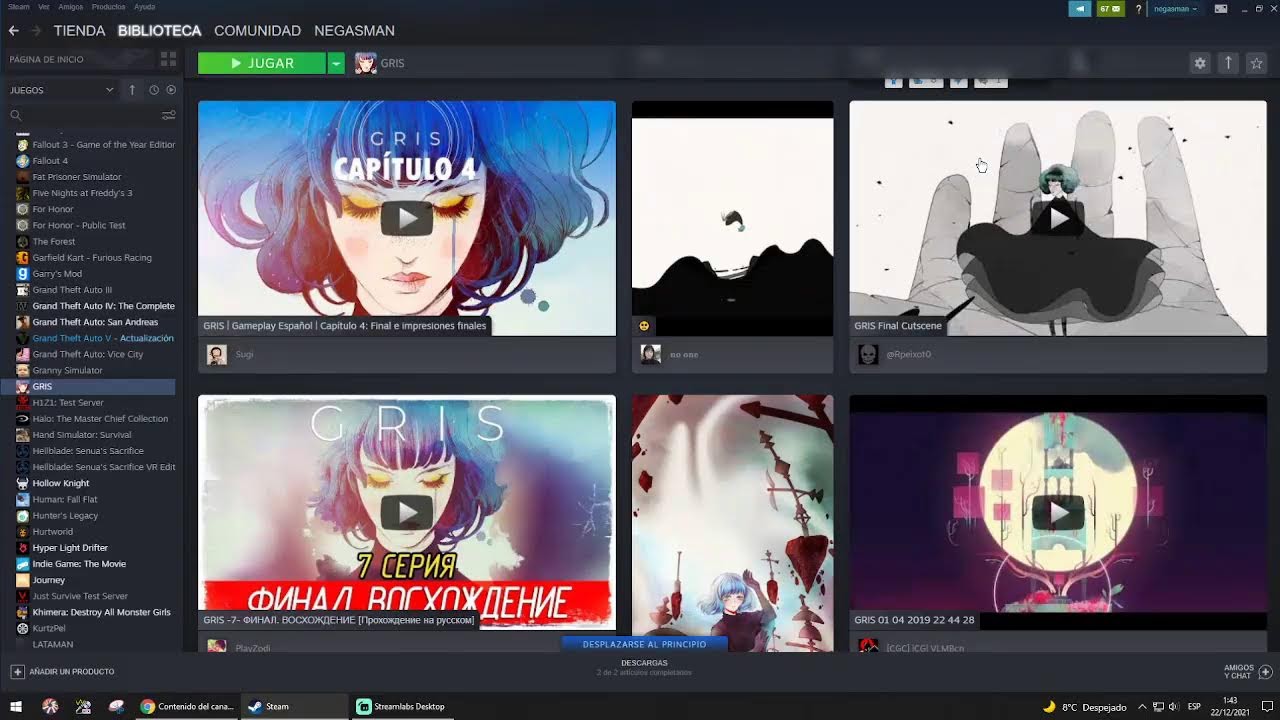Enter Big Picture mode icon

tap(1221, 9)
